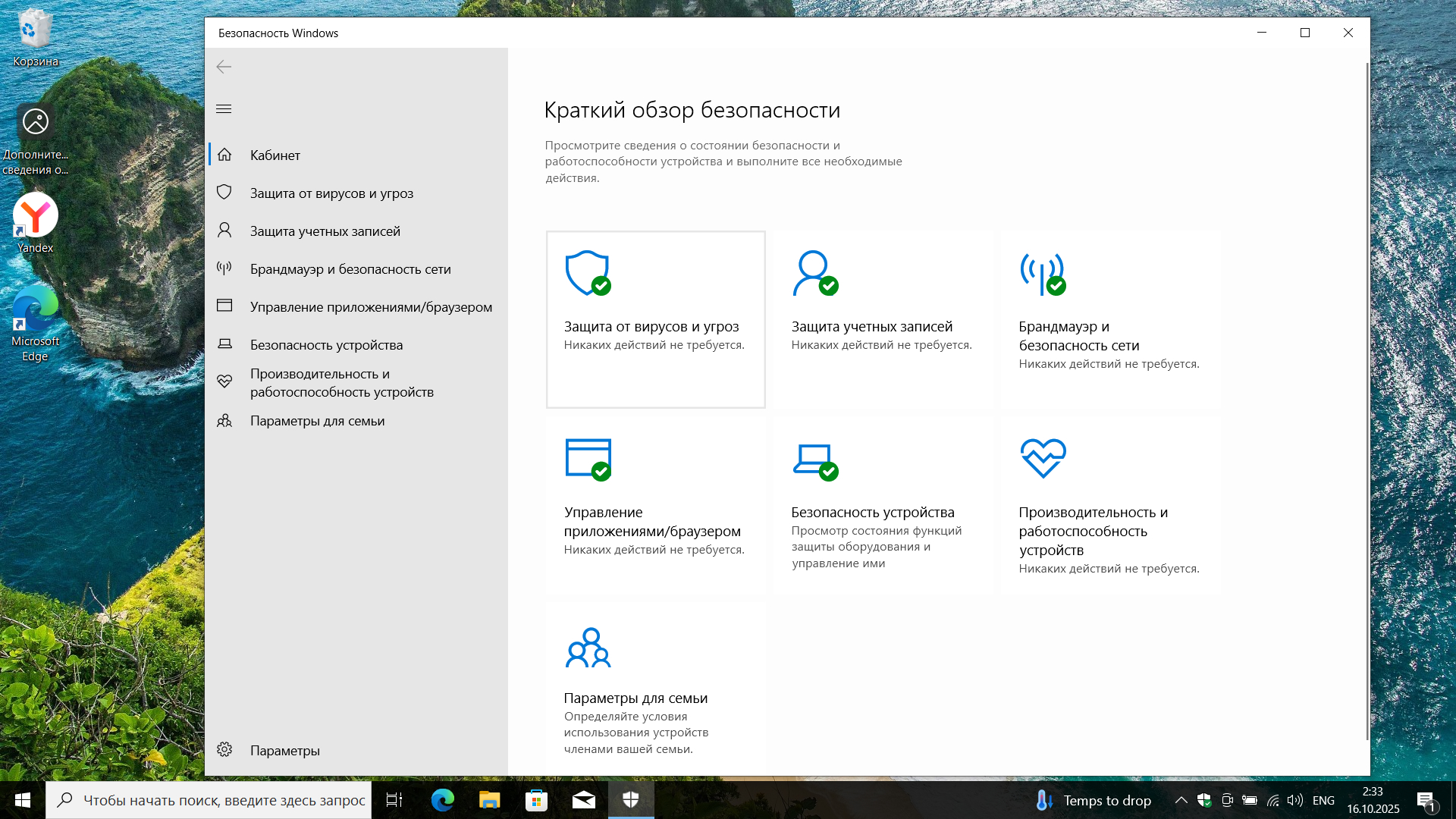
Task: Open Параметры для семьи in sidebar
Action: (x=317, y=421)
